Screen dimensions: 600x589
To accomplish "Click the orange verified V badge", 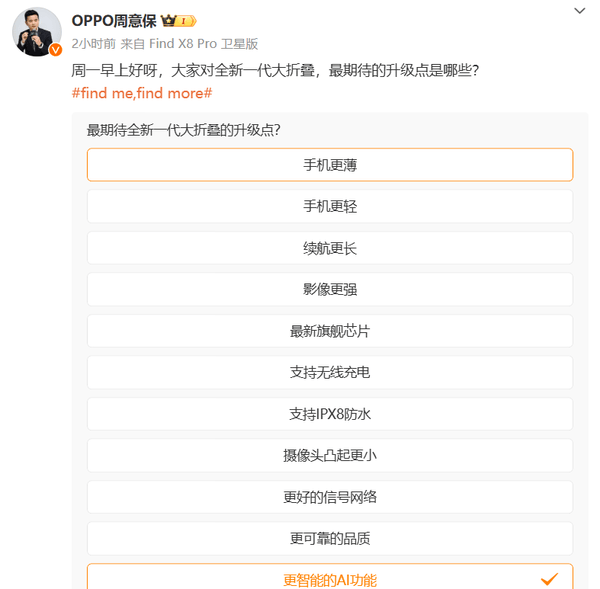I will [x=55, y=50].
